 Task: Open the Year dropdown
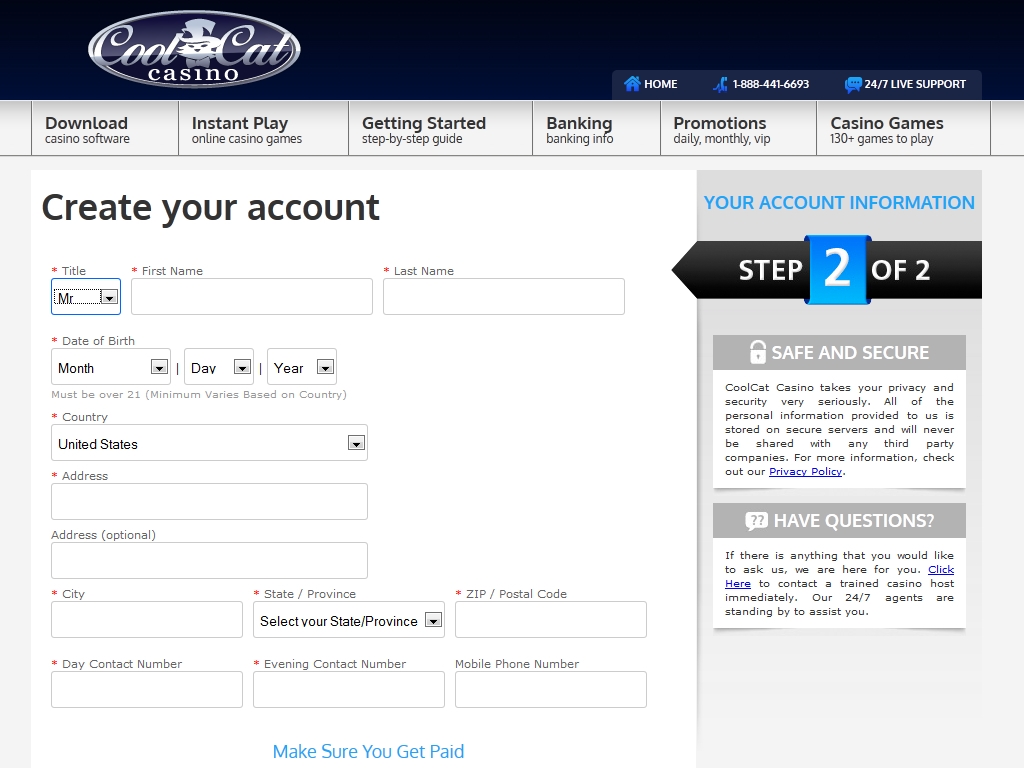click(x=302, y=367)
